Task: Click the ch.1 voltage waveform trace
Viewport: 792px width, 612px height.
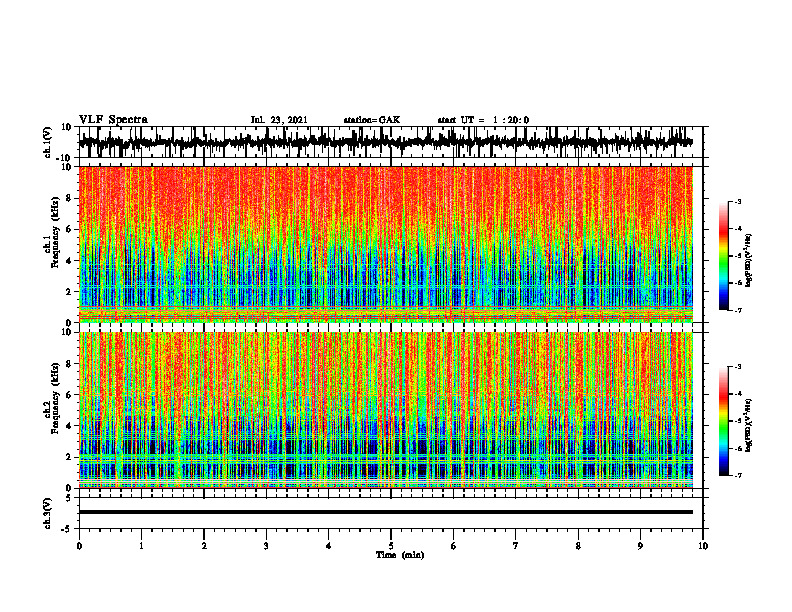Action: (386, 142)
